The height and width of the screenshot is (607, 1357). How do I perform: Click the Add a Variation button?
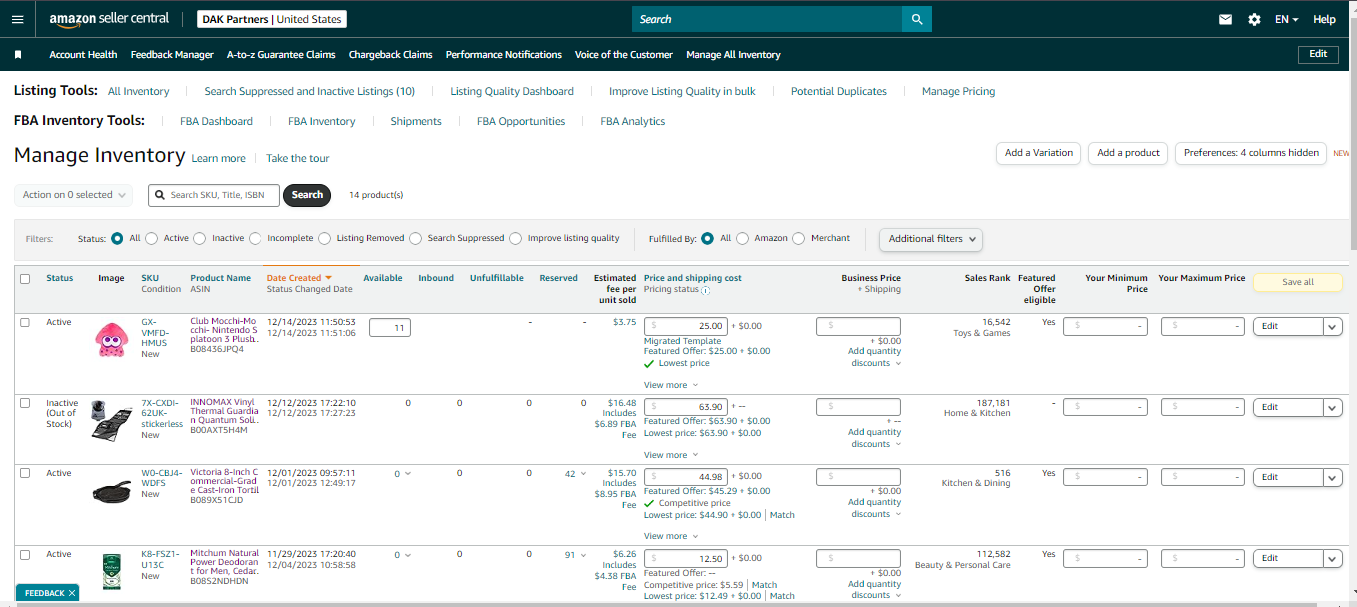pyautogui.click(x=1038, y=153)
